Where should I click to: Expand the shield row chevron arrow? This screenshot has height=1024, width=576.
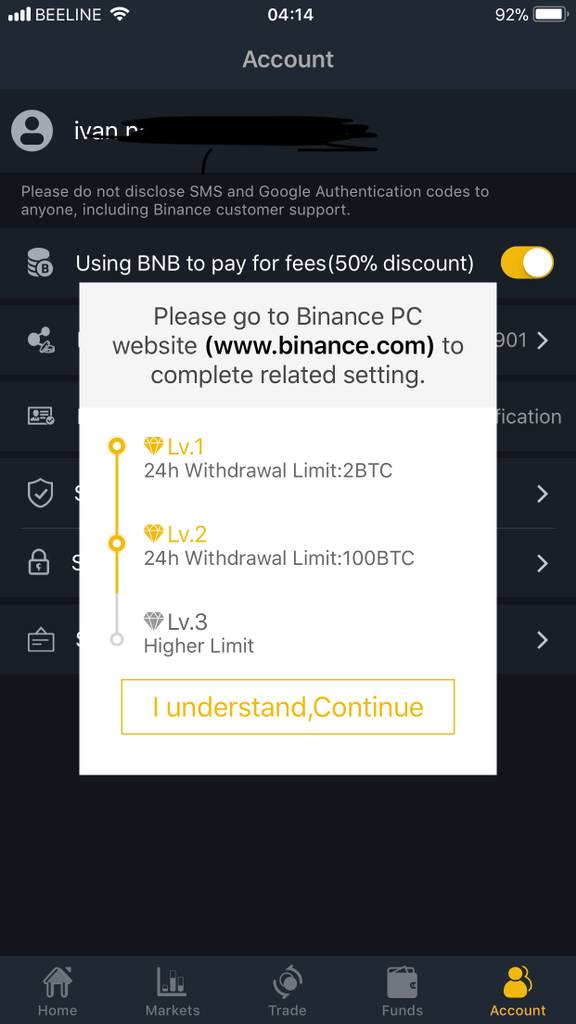542,494
